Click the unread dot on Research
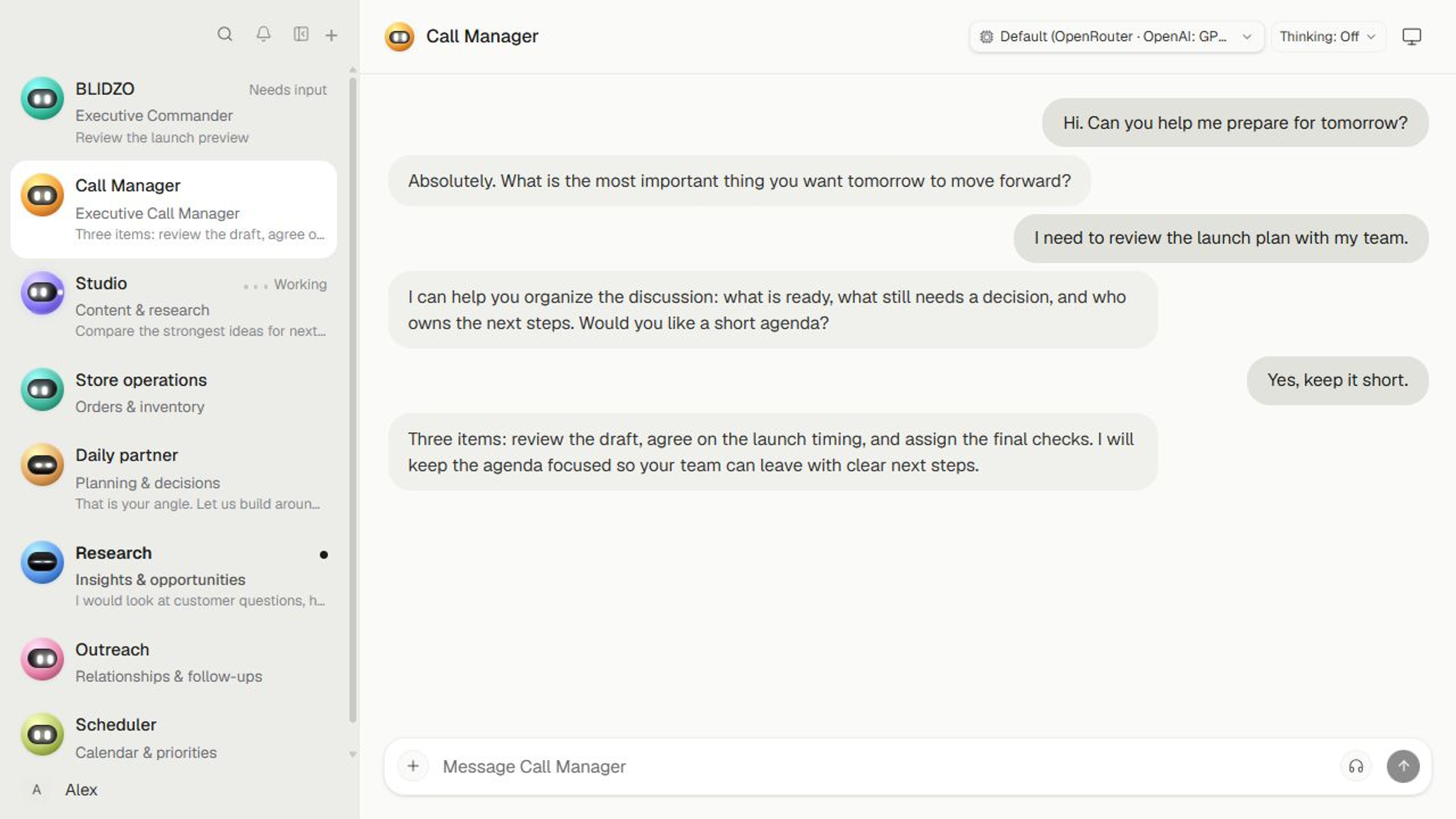 (x=324, y=555)
